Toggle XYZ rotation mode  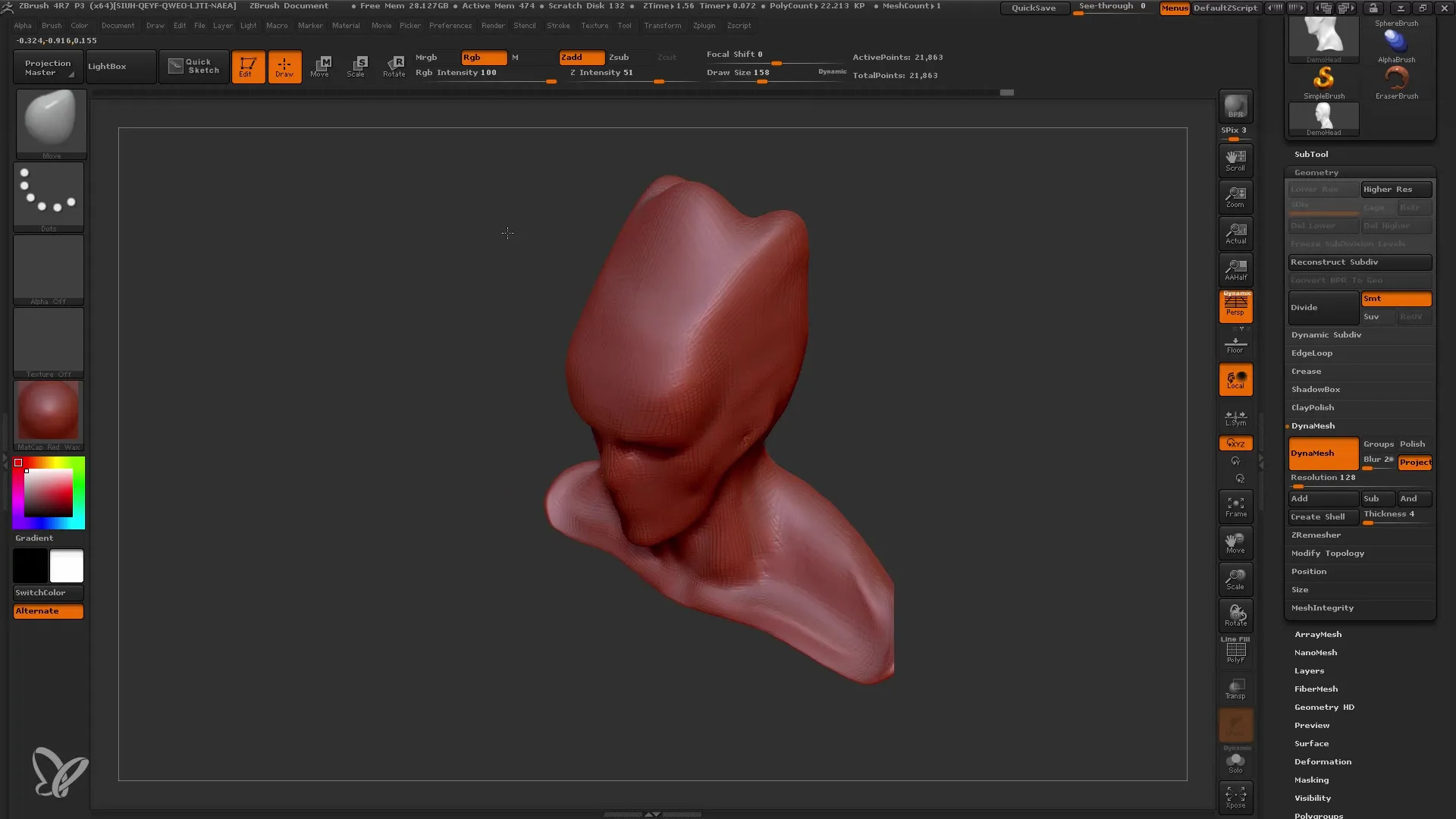[1235, 443]
